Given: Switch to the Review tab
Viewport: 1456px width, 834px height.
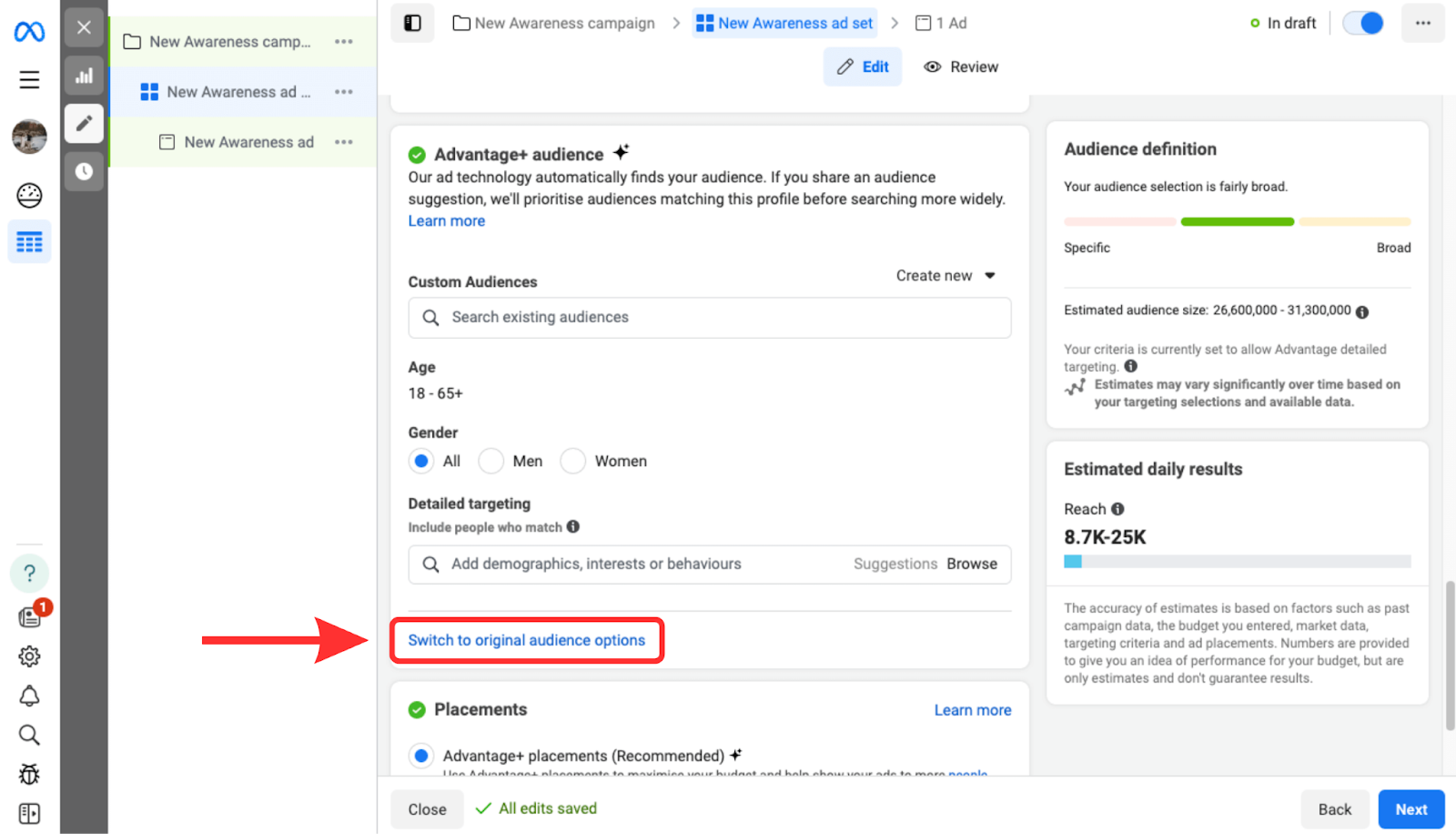Looking at the screenshot, I should 961,67.
